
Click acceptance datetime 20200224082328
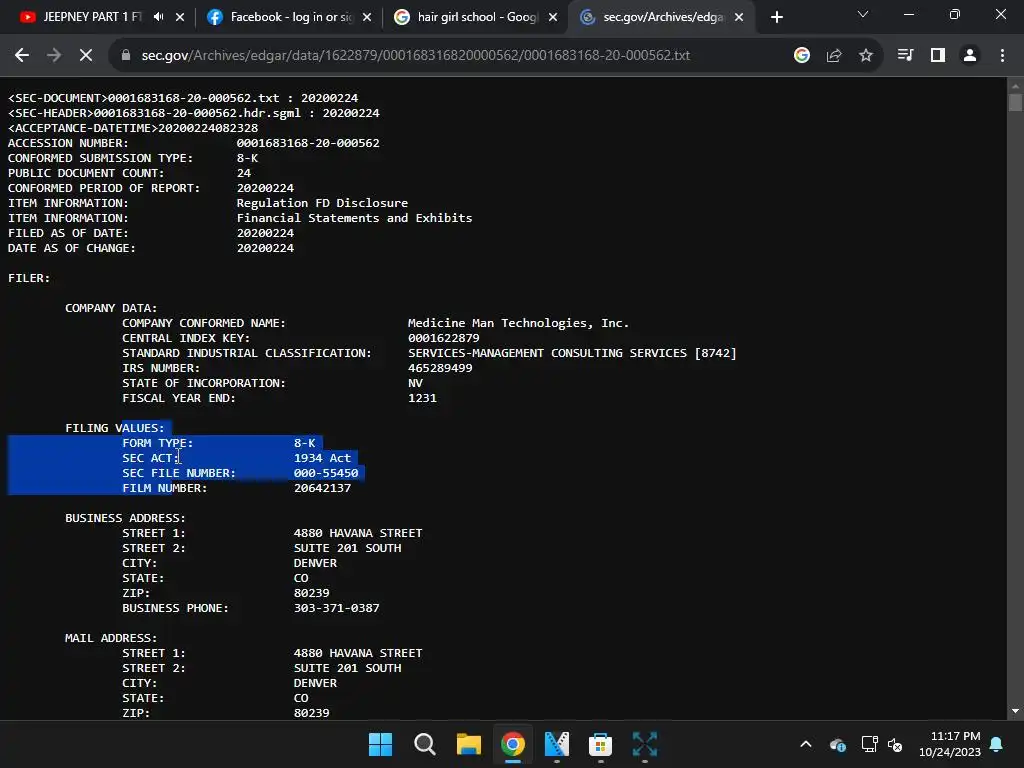(208, 128)
